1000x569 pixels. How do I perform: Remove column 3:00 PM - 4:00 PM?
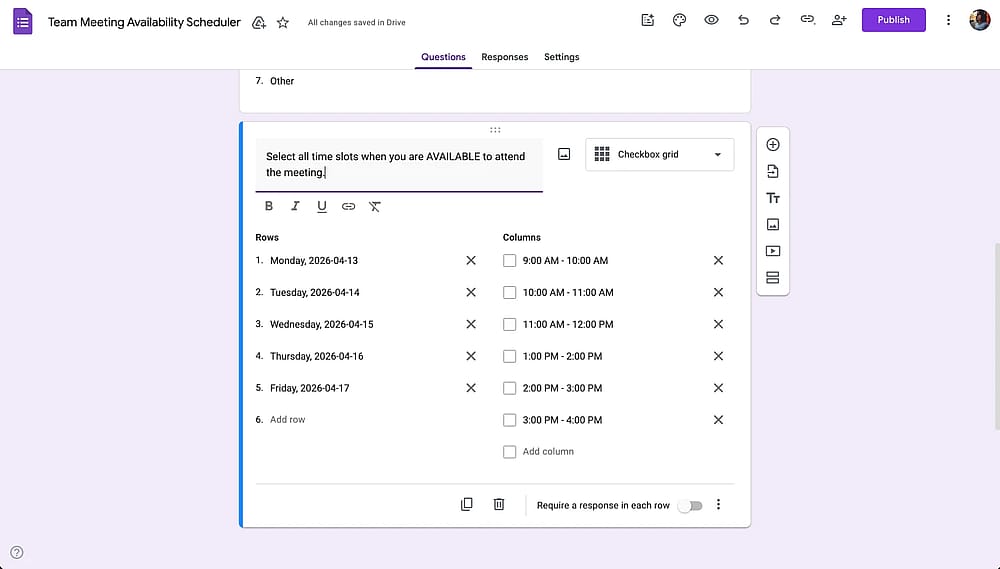pyautogui.click(x=718, y=420)
